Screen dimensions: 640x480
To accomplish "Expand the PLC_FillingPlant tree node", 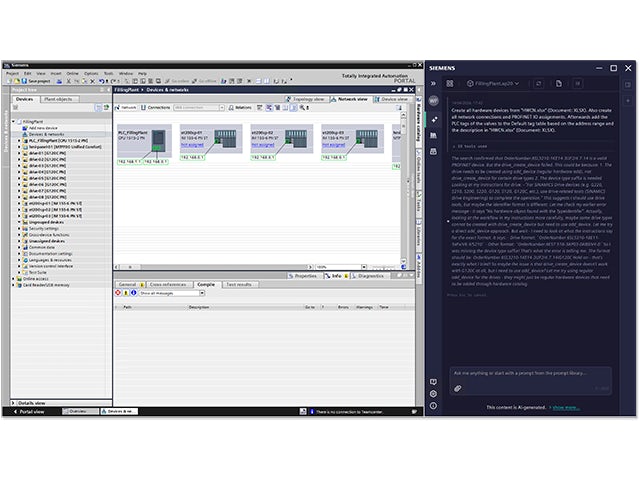I will pyautogui.click(x=19, y=140).
